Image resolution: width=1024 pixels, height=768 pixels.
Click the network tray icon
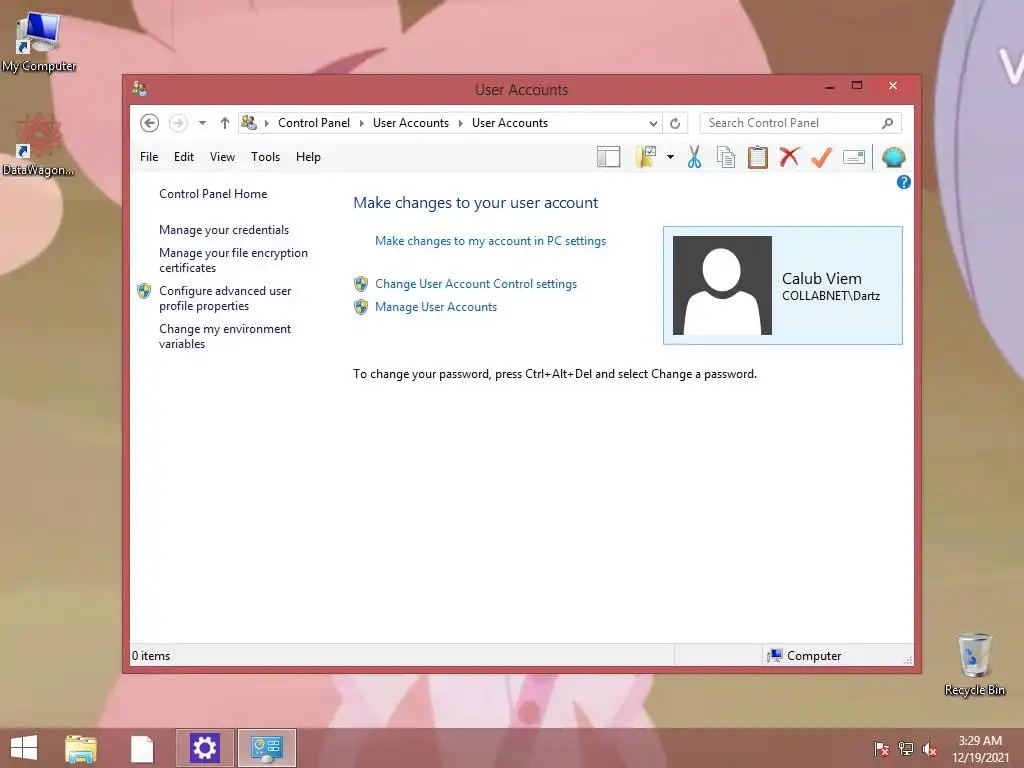905,749
